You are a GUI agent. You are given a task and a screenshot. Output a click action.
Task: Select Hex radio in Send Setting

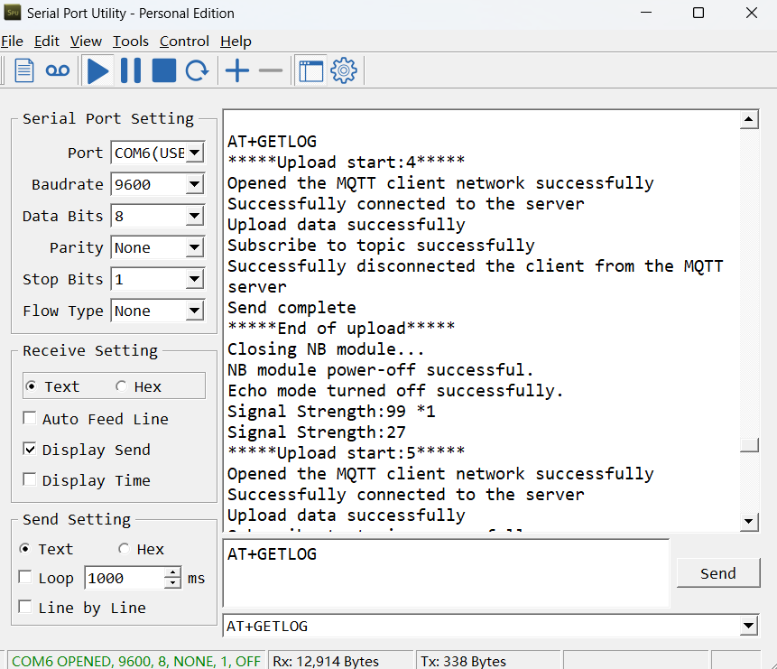pos(124,549)
